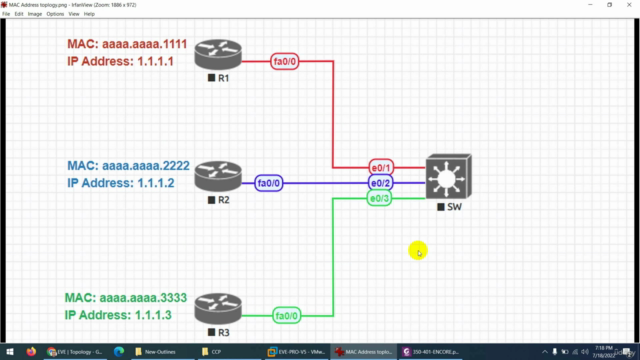Restore down the IrfanView window

[x=609, y=5]
